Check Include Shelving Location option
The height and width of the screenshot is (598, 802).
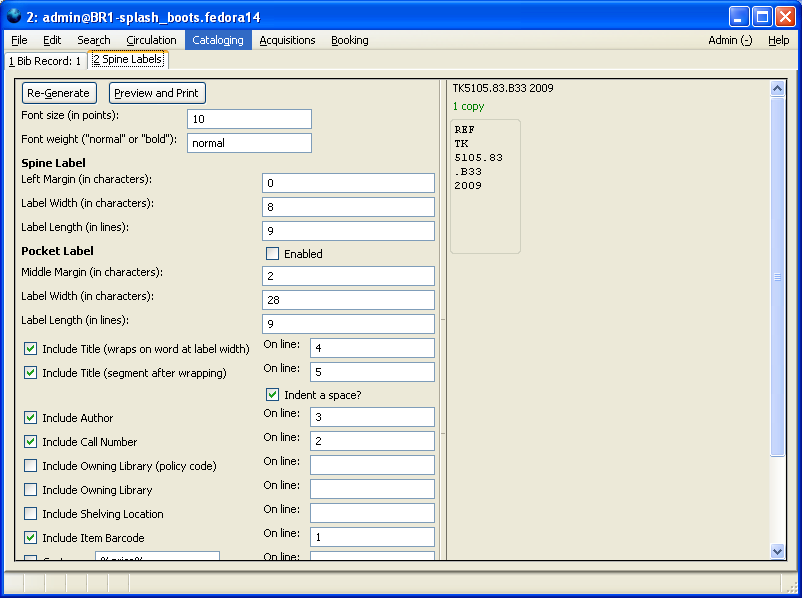(31, 514)
